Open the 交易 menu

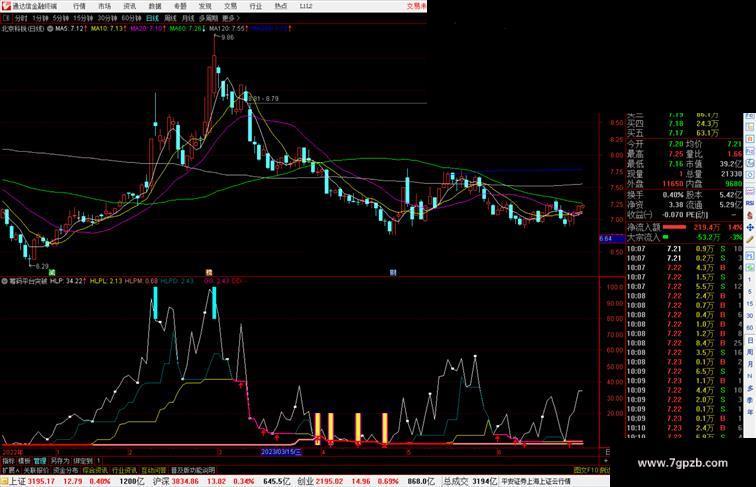tap(230, 6)
